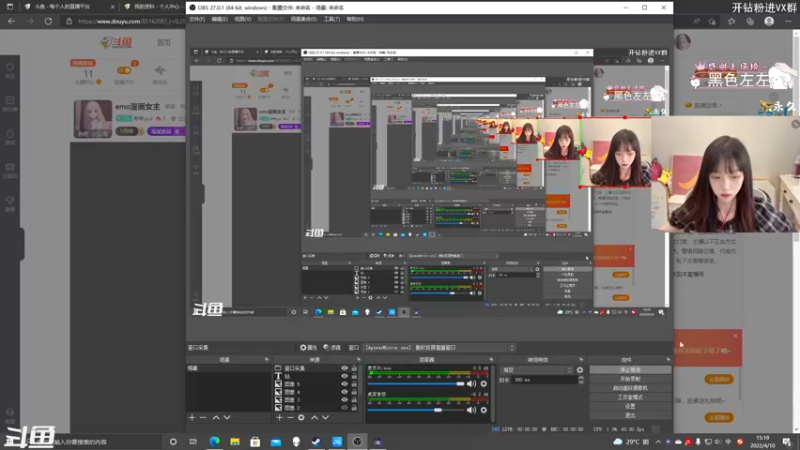This screenshot has width=800, height=450.
Task: Click the transition duration 300 ms field
Action: (544, 380)
